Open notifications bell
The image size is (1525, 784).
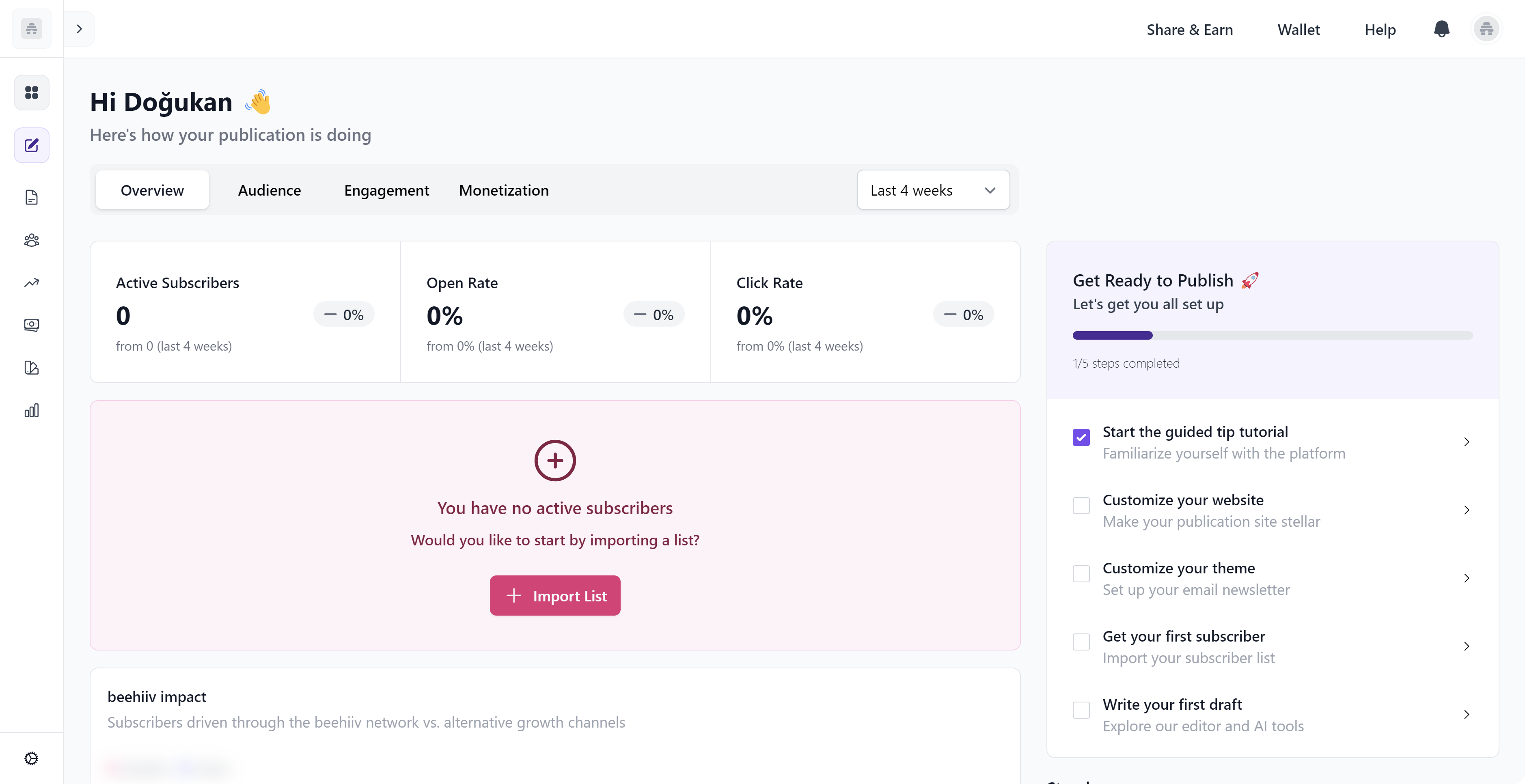tap(1441, 28)
